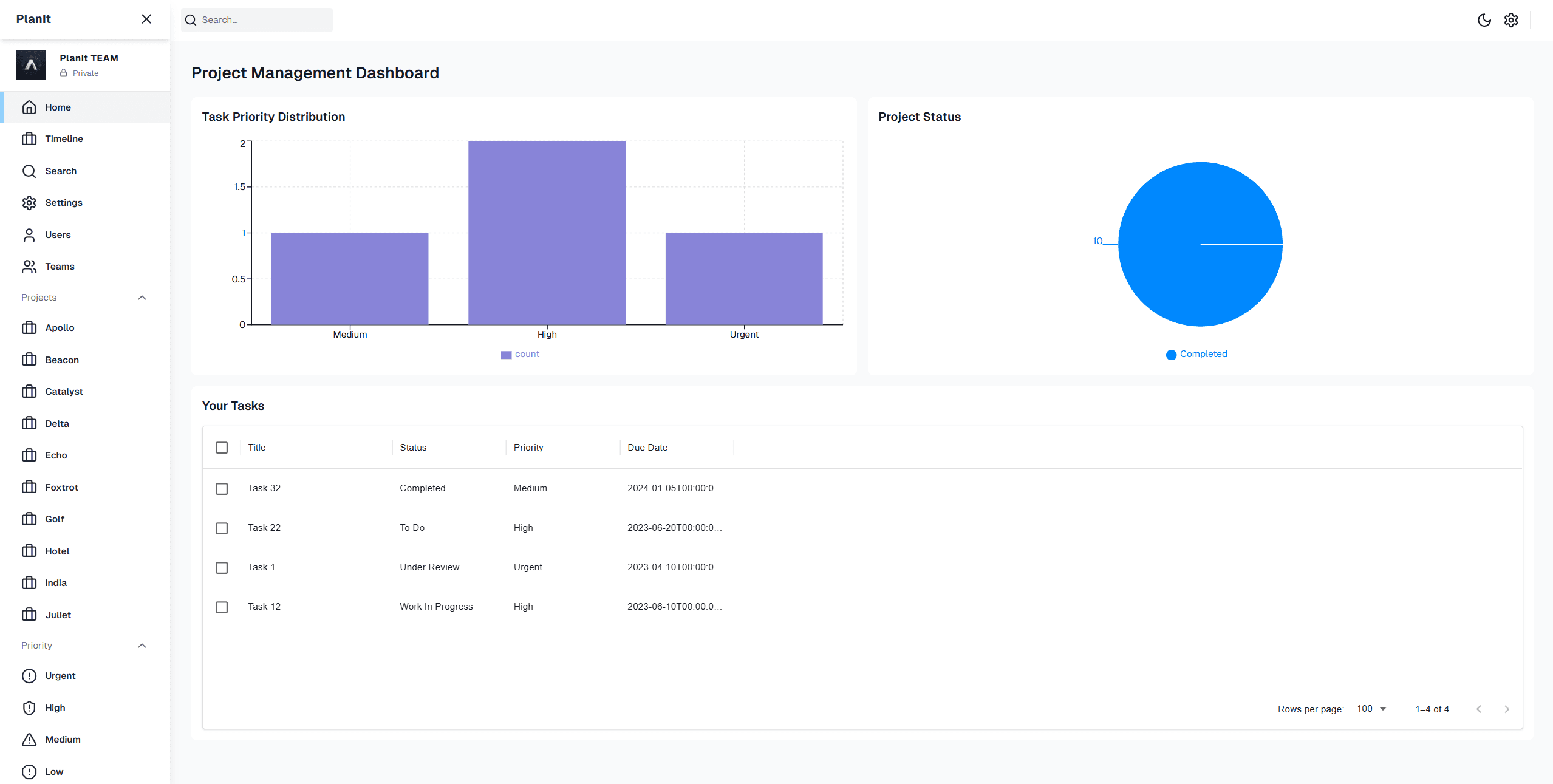The image size is (1553, 784).
Task: Open the Foxtrot project
Action: [85, 488]
